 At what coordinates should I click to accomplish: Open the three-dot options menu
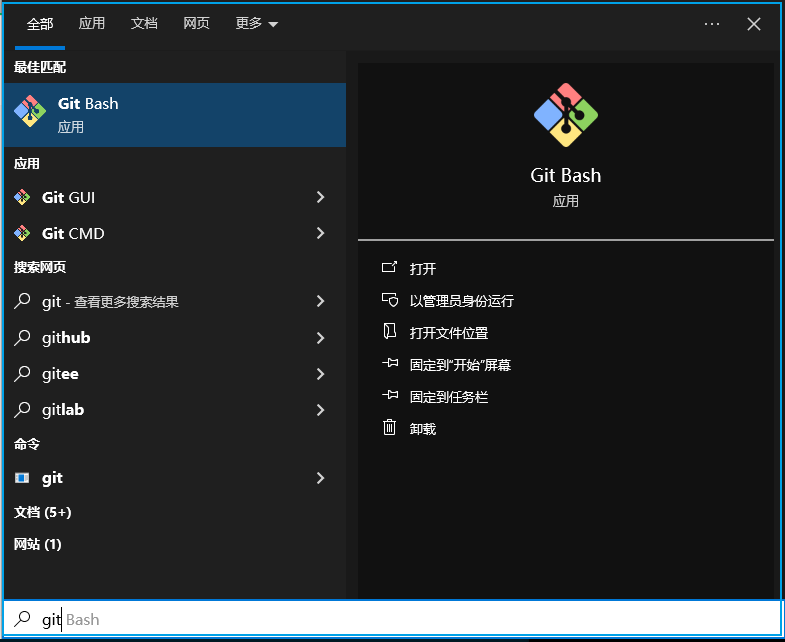tap(711, 24)
